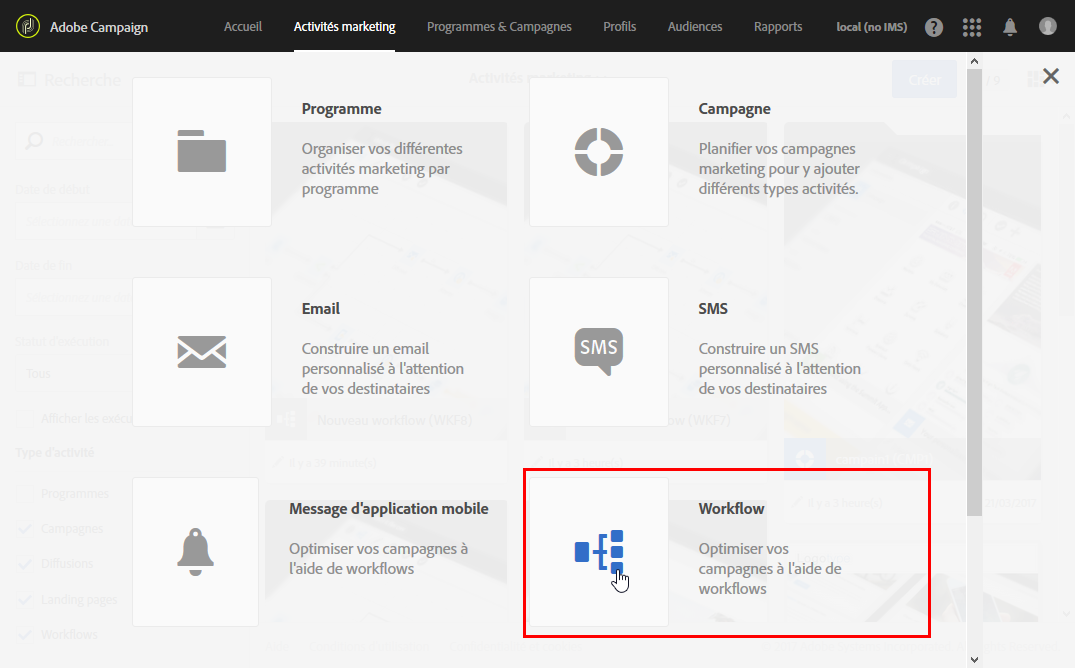The width and height of the screenshot is (1077, 669).
Task: Click the overlay scrollbar up arrow
Action: point(974,61)
